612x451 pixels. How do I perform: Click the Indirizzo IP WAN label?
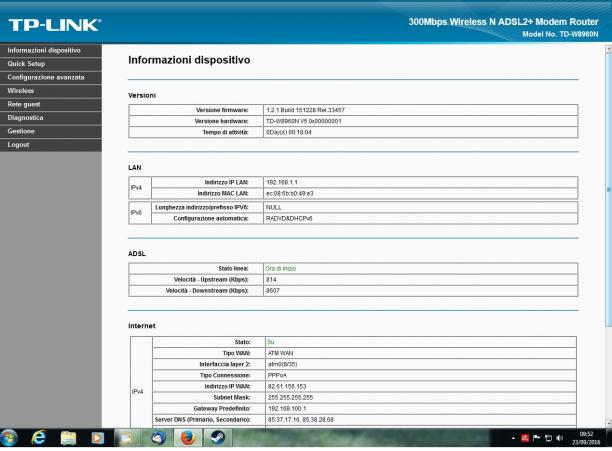point(227,386)
